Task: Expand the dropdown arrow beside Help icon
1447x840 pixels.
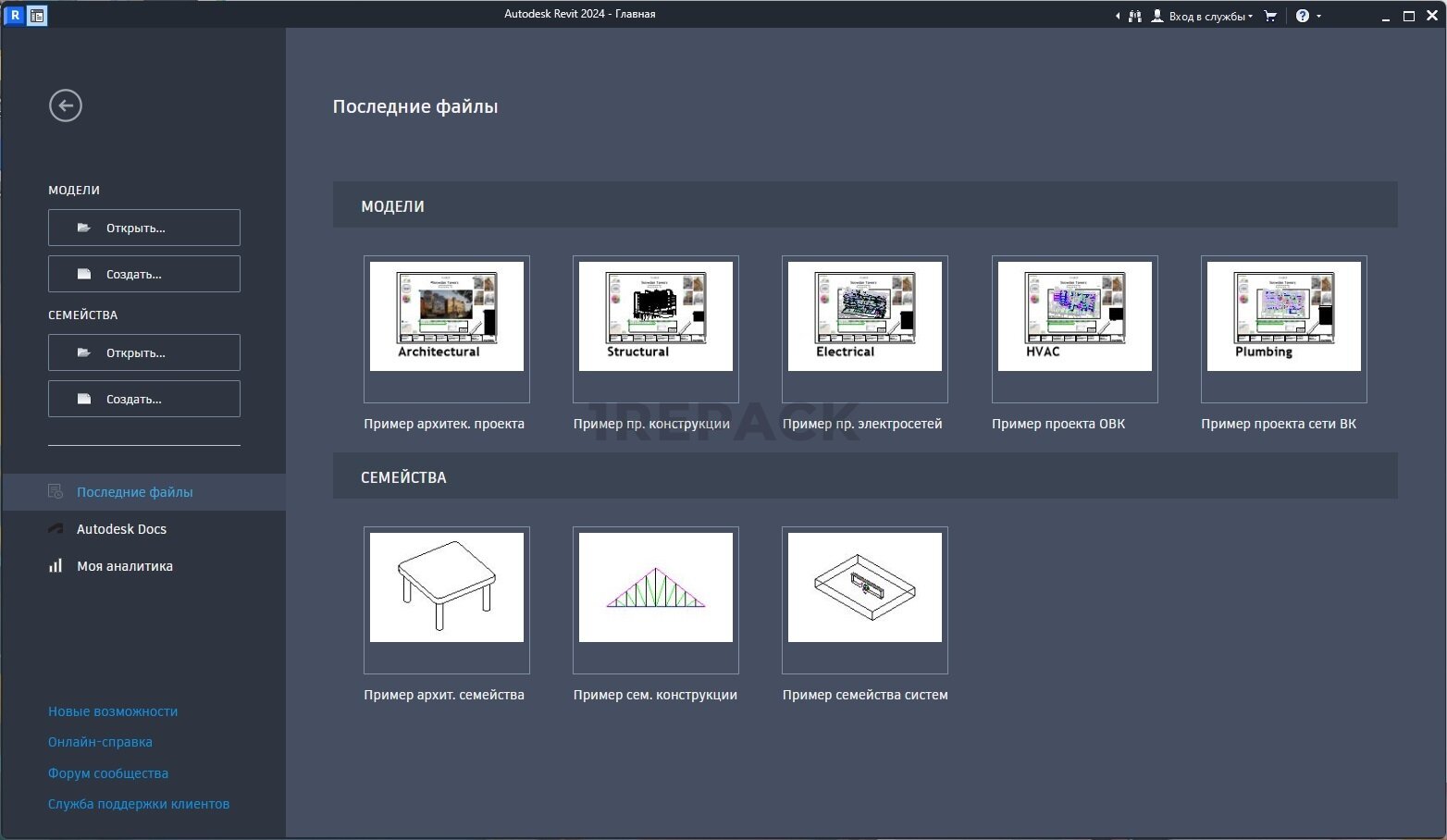Action: click(1318, 16)
